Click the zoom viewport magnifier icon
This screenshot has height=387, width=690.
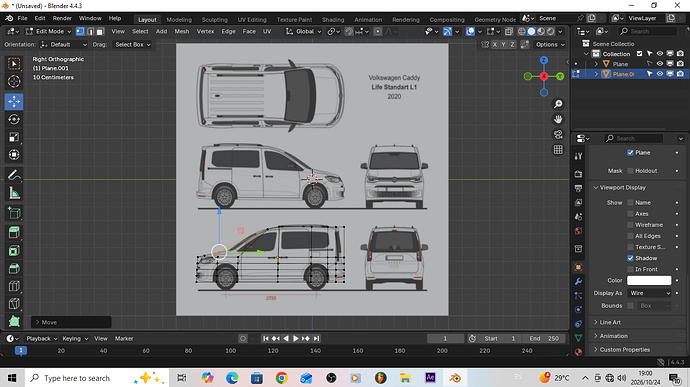558,104
